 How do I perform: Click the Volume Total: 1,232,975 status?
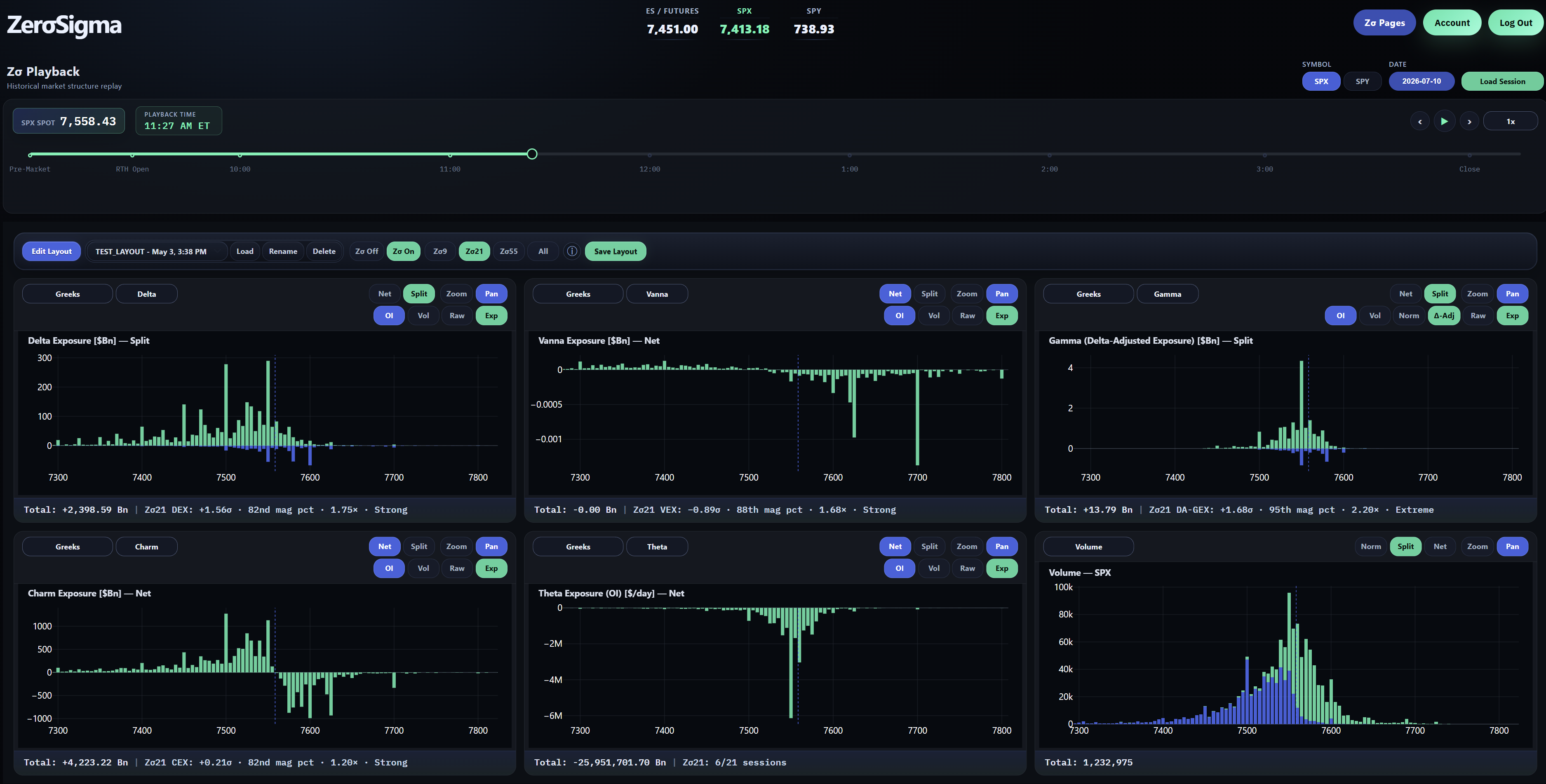point(1088,762)
